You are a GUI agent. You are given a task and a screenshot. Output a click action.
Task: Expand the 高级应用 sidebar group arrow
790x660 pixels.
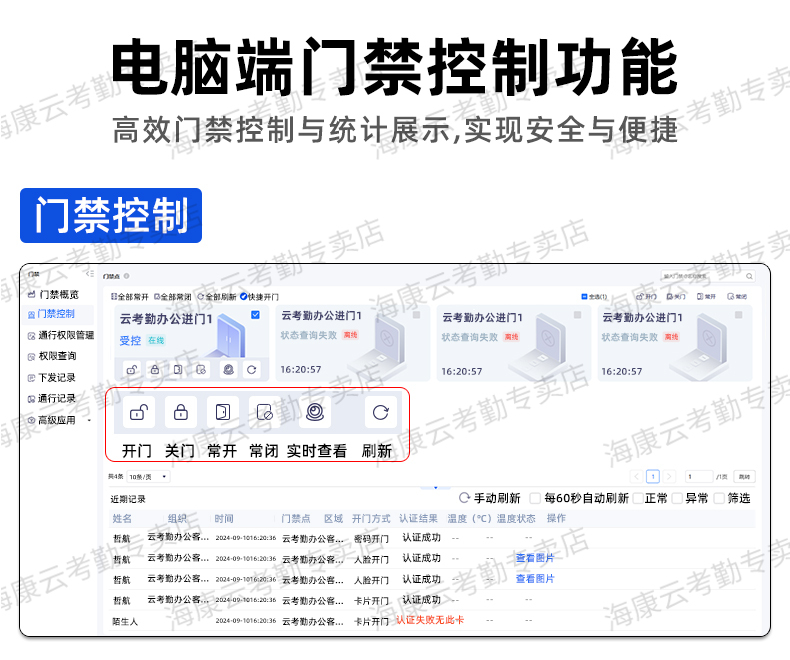click(89, 420)
